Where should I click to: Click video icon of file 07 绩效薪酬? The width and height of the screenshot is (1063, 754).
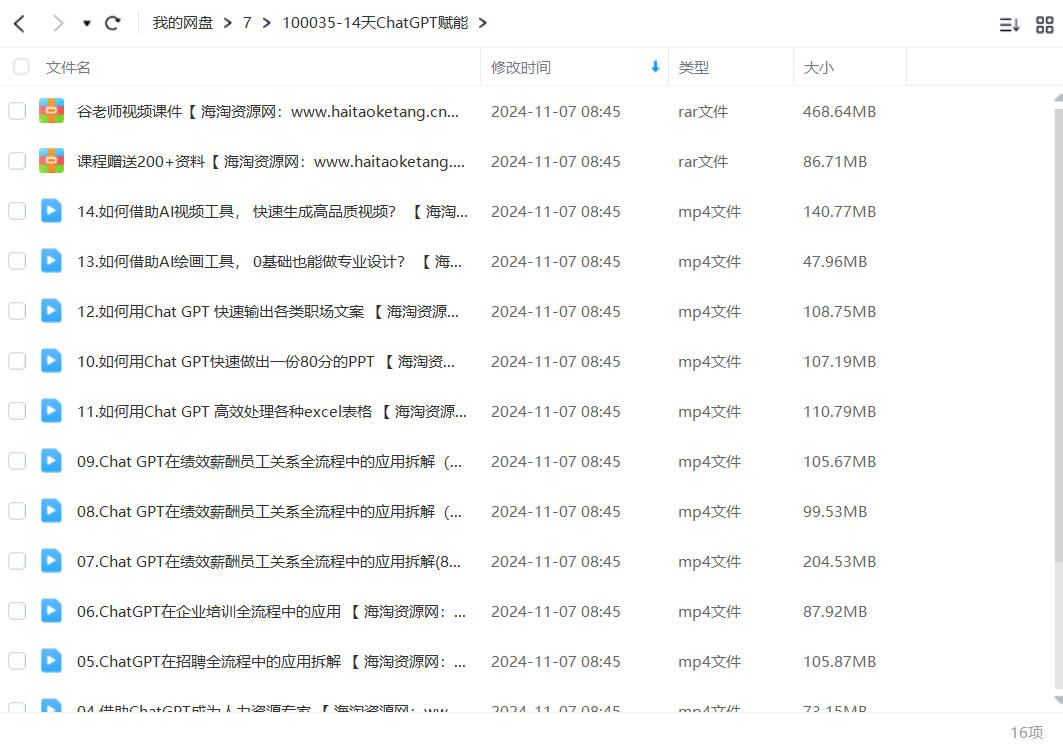point(52,561)
